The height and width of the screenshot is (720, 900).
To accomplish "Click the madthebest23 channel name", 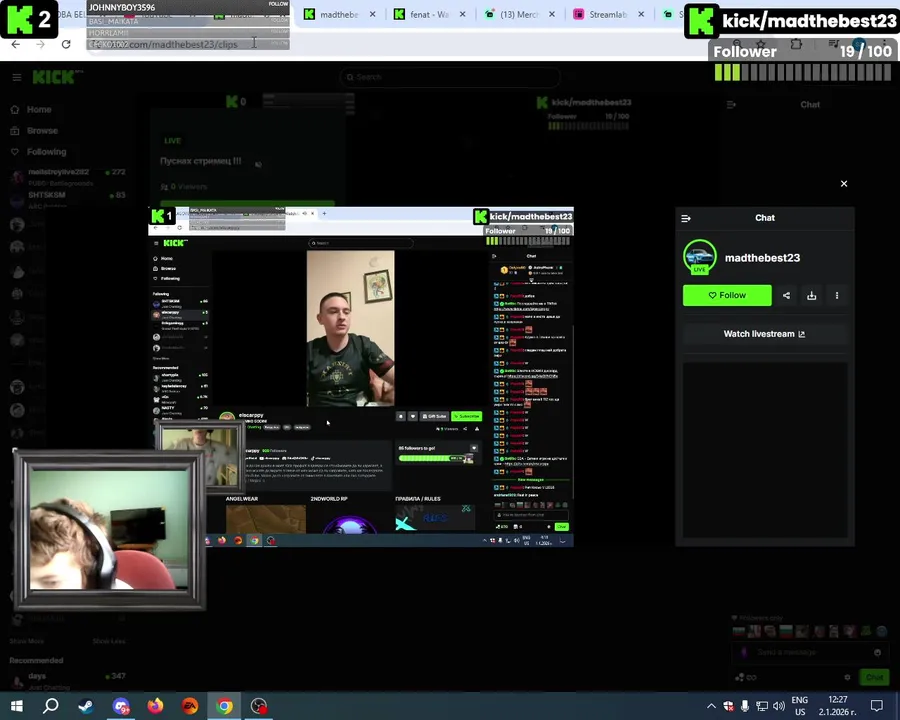I will tap(762, 258).
